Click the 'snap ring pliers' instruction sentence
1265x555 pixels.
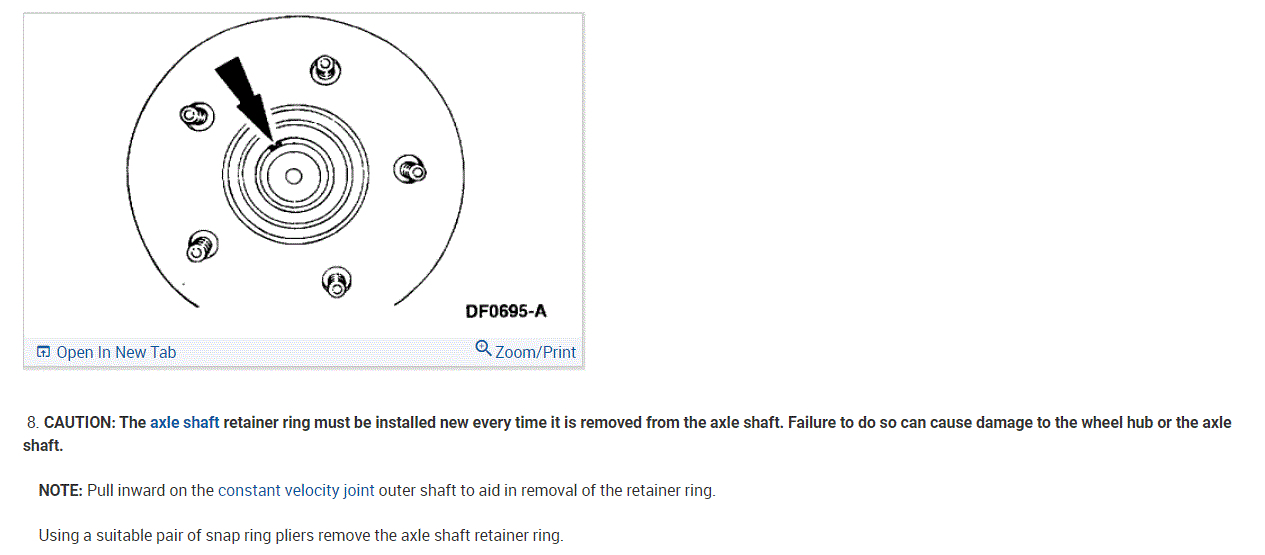pos(301,536)
